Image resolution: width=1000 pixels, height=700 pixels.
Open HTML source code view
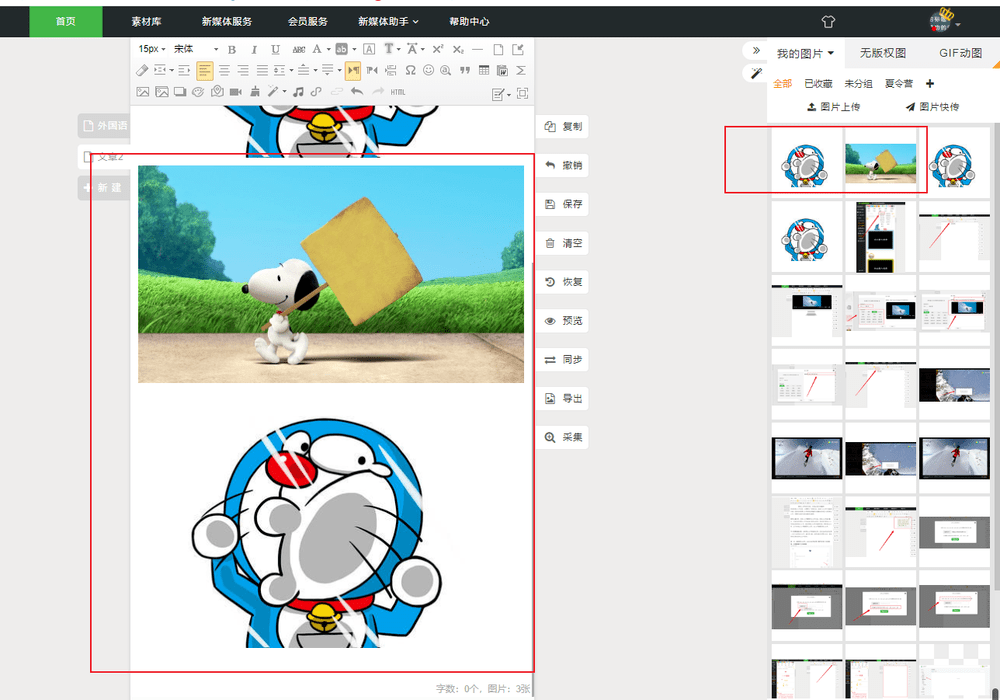coord(398,92)
